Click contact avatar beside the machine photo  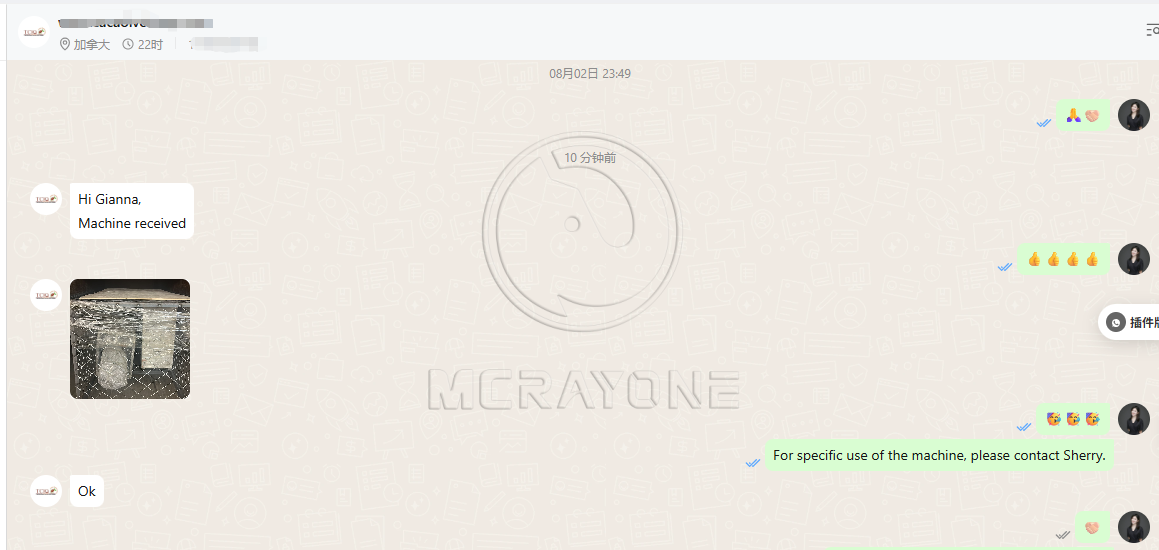[x=46, y=295]
